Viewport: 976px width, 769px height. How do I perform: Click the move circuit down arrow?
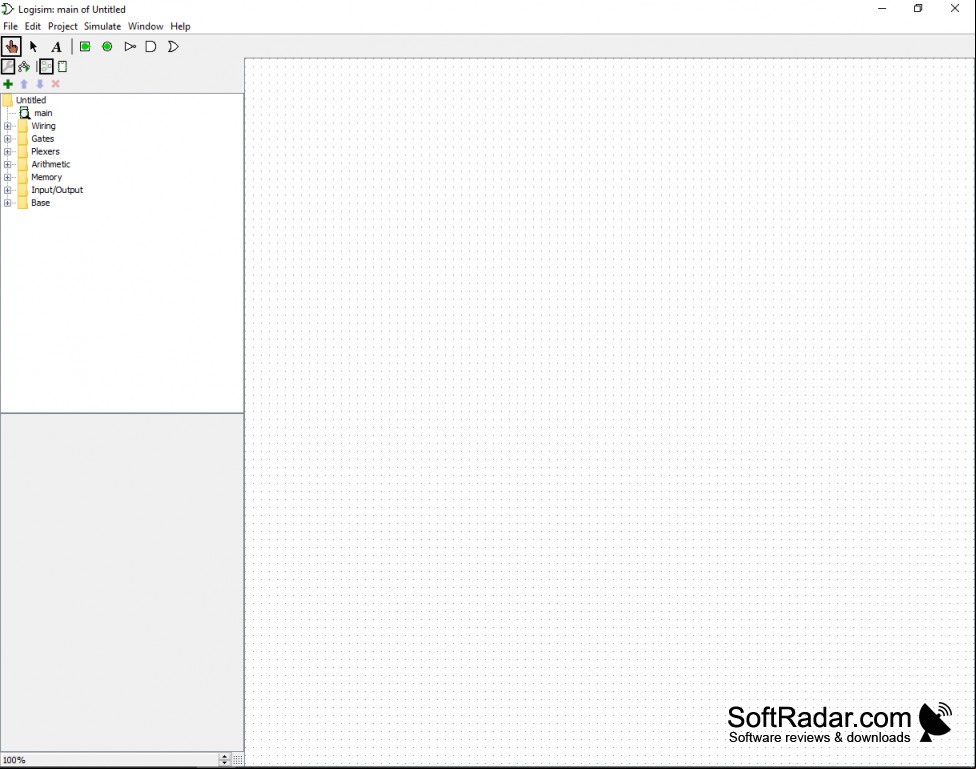pyautogui.click(x=40, y=84)
